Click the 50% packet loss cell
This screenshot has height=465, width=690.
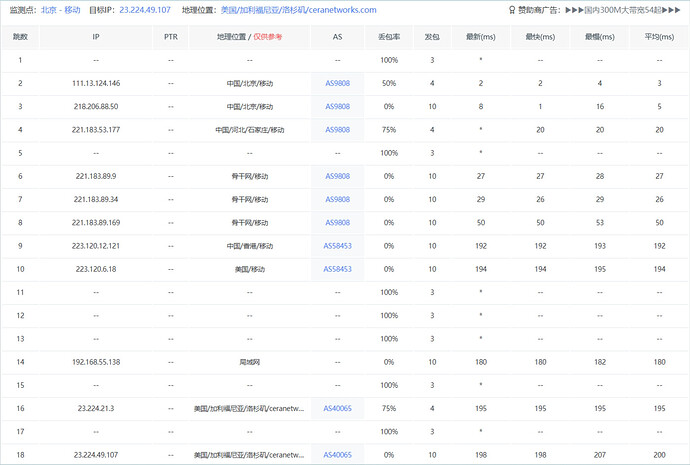389,83
